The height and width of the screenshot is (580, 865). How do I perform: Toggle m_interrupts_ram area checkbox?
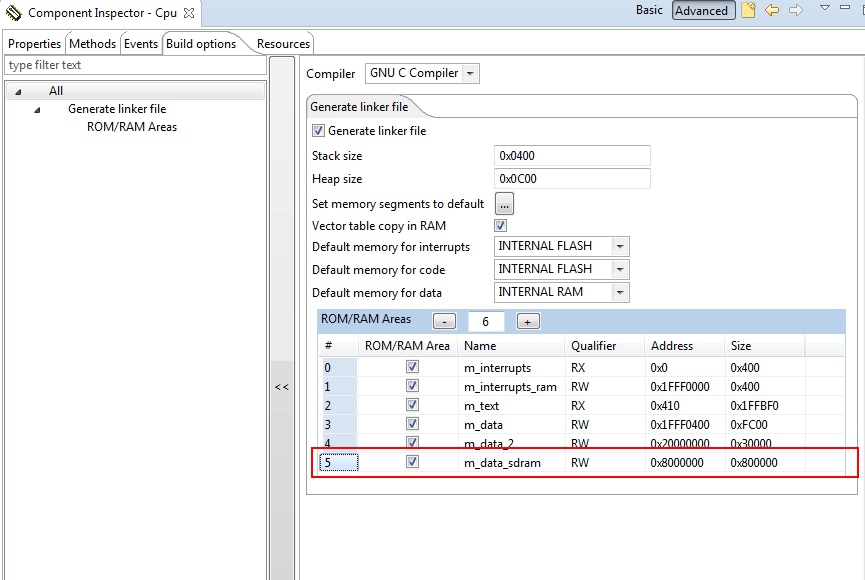[412, 386]
